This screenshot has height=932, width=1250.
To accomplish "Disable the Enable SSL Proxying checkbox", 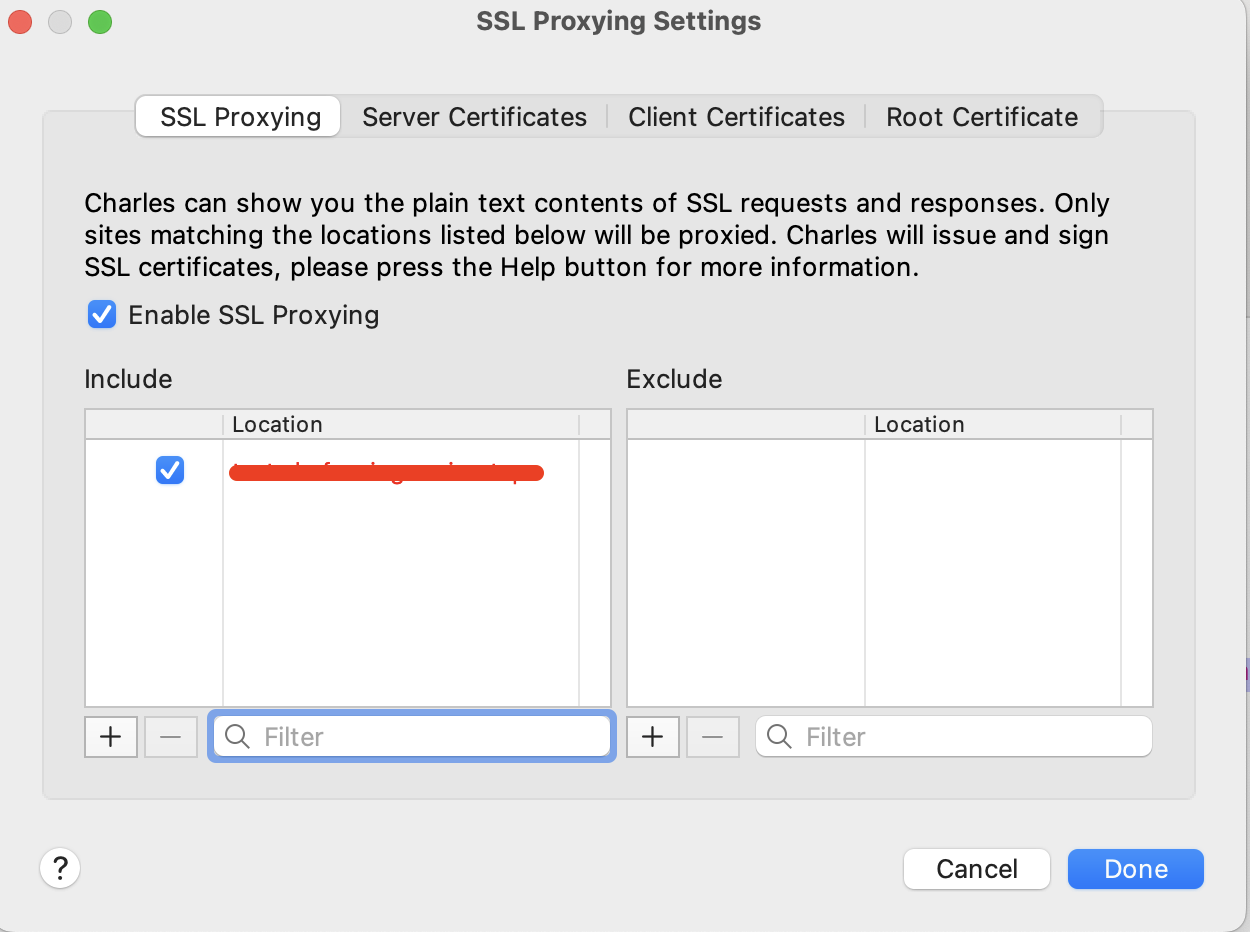I will coord(102,315).
